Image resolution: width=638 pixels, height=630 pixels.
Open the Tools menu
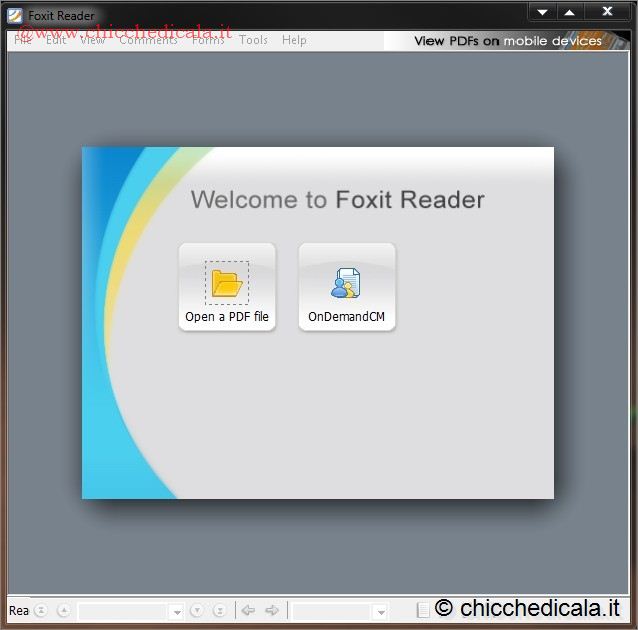pos(253,40)
